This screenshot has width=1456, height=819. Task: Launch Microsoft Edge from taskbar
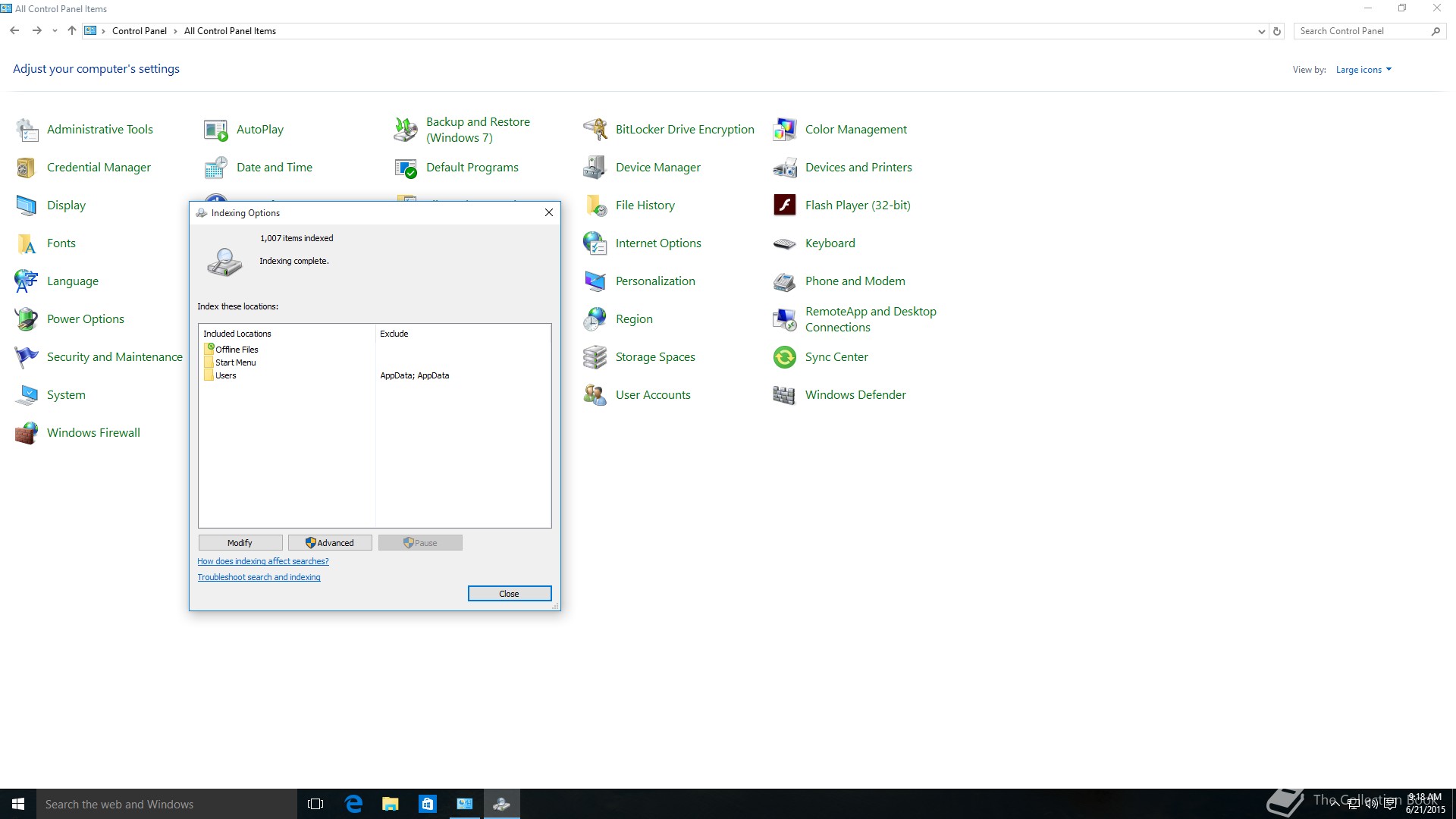coord(353,804)
